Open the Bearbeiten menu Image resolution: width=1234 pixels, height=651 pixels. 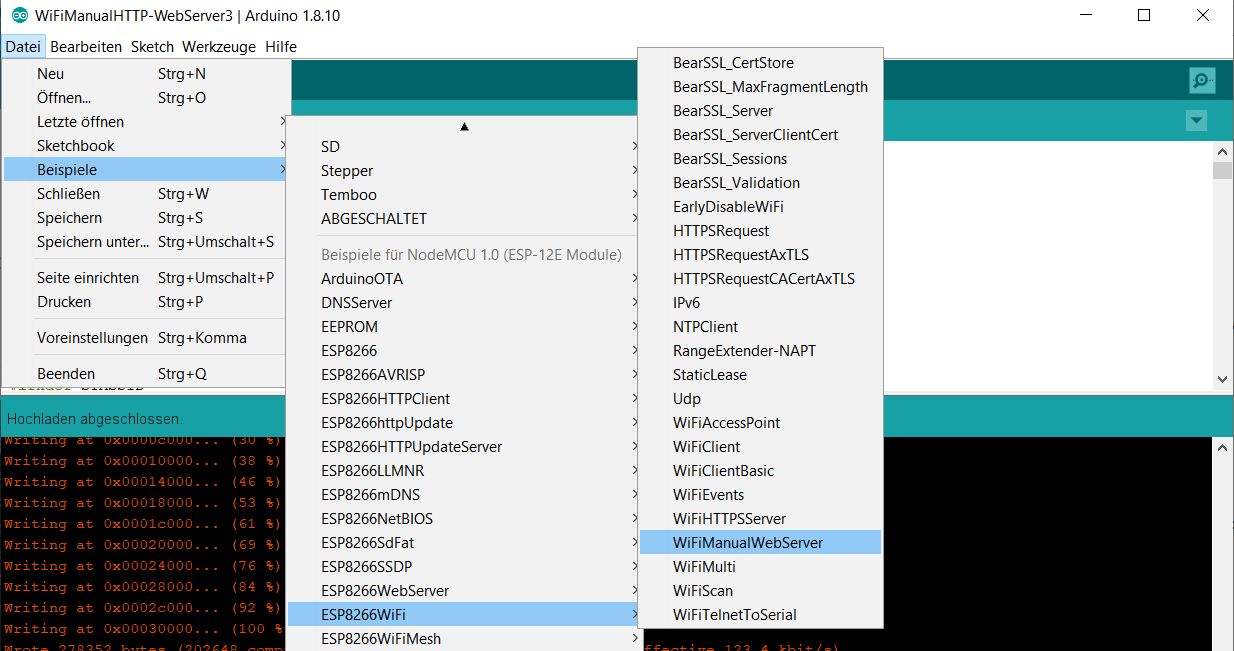pyautogui.click(x=86, y=46)
